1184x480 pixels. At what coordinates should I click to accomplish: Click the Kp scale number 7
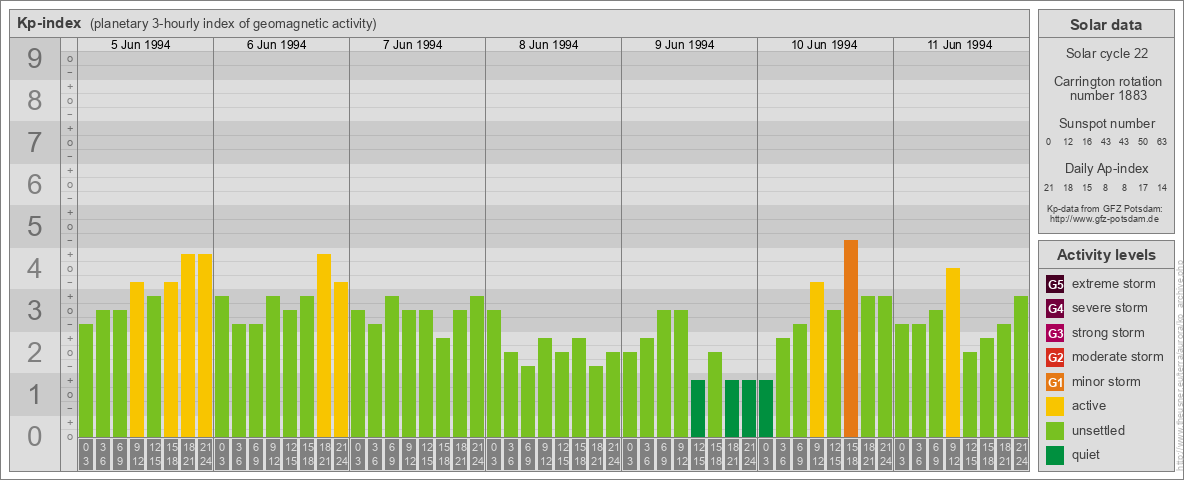(x=34, y=143)
